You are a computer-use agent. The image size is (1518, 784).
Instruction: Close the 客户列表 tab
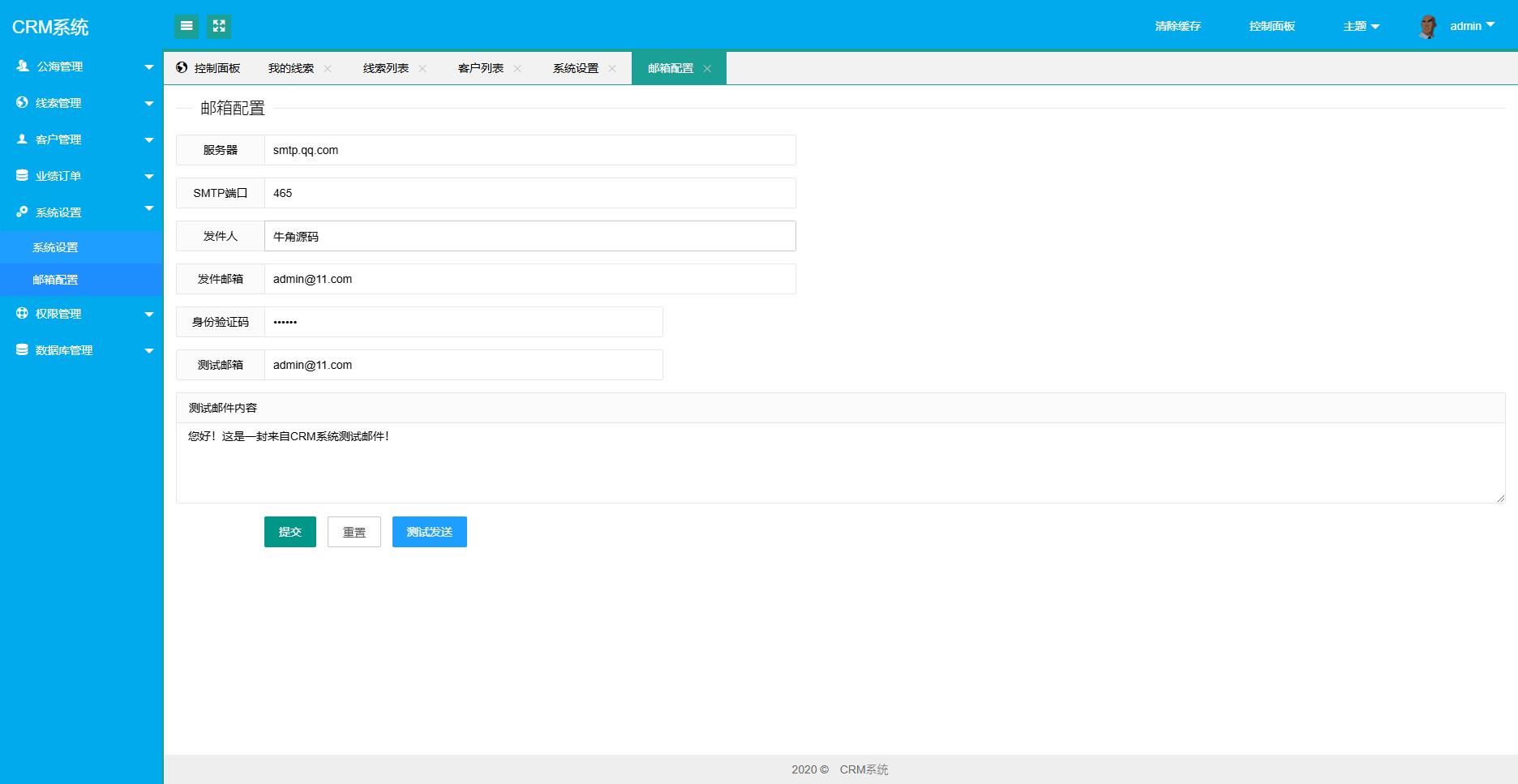[517, 69]
